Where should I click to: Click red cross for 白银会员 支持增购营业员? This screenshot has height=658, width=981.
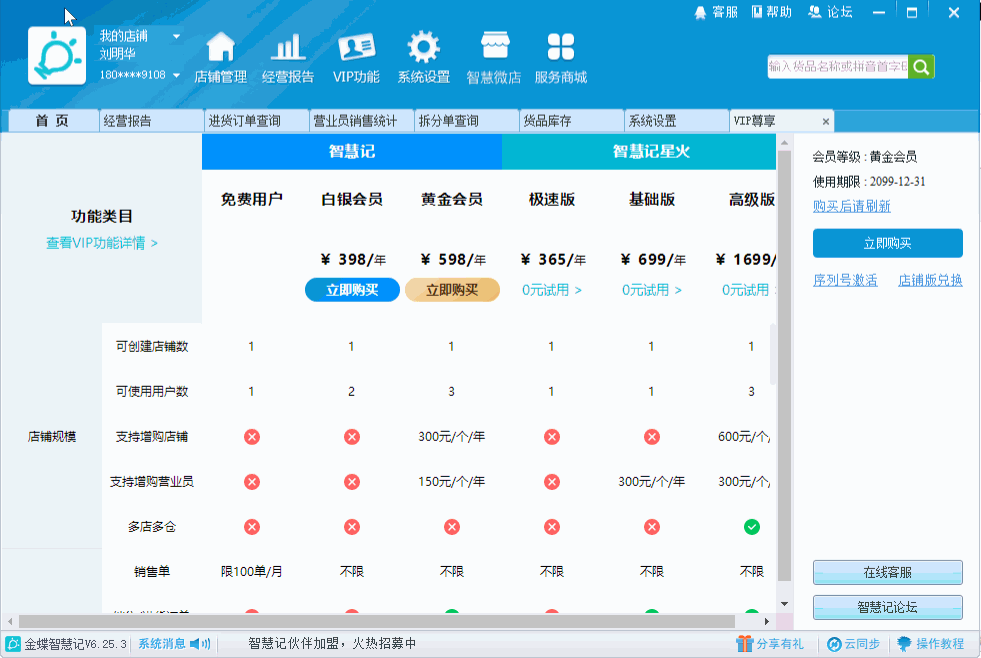coord(352,482)
